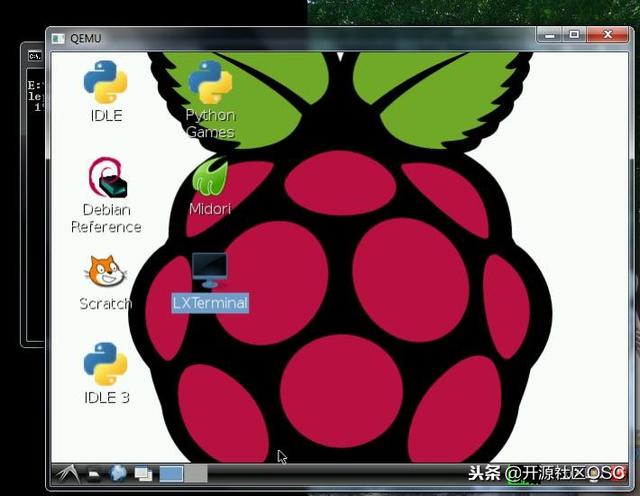Click the Command Prompt window's title icon
640x496 pixels.
point(35,56)
